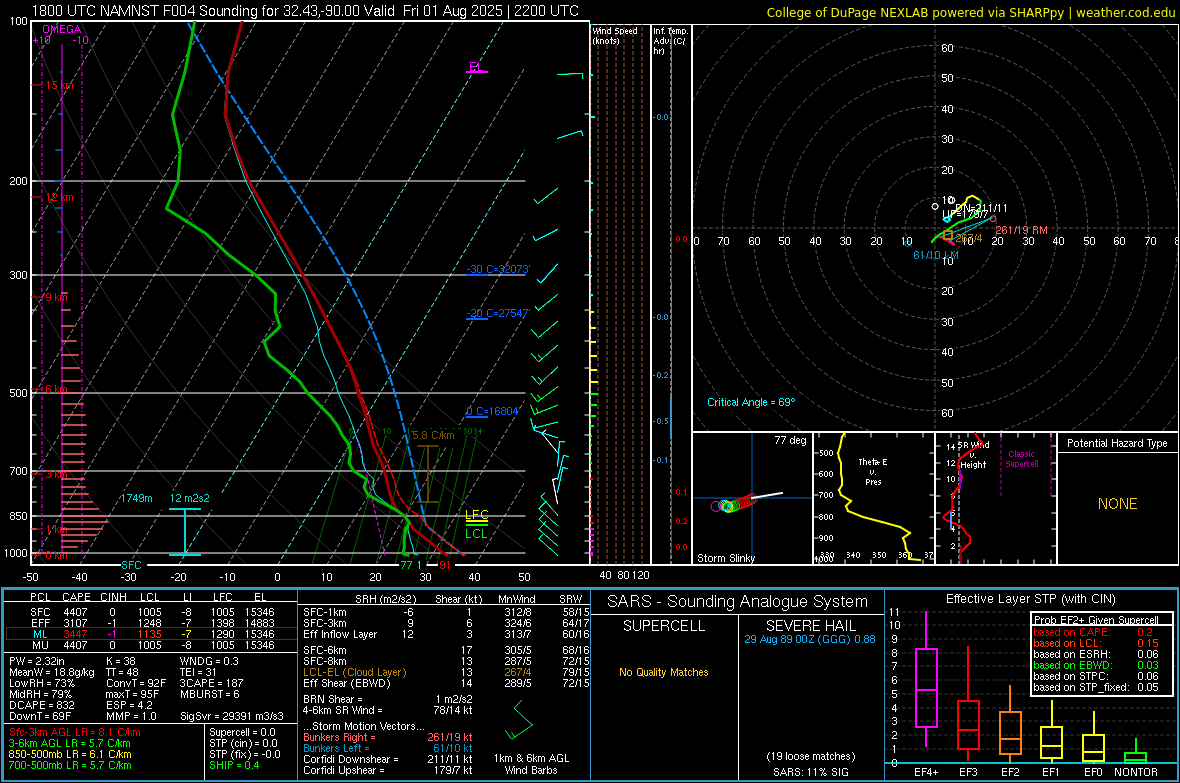The image size is (1180, 783).
Task: Click the '77 deg' slinky tilt value
Action: pyautogui.click(x=790, y=440)
